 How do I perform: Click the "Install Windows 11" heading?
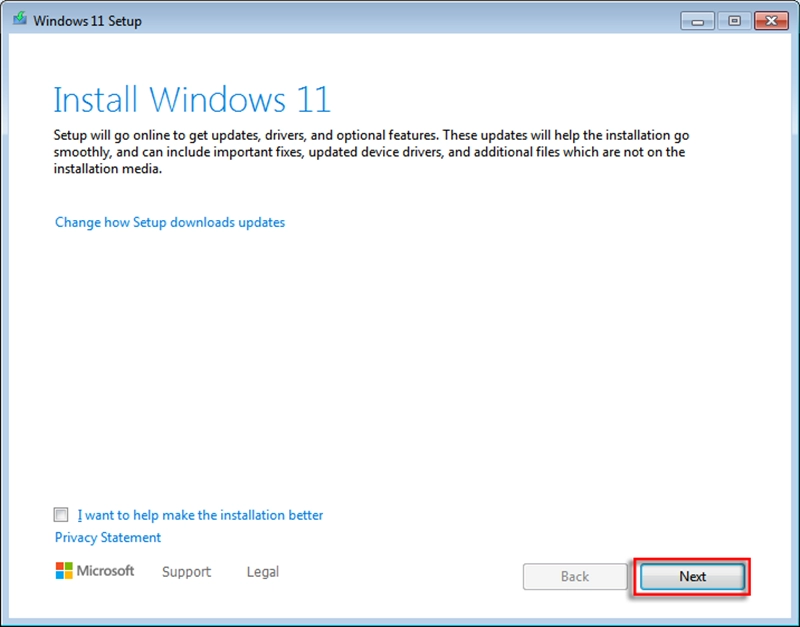[192, 99]
